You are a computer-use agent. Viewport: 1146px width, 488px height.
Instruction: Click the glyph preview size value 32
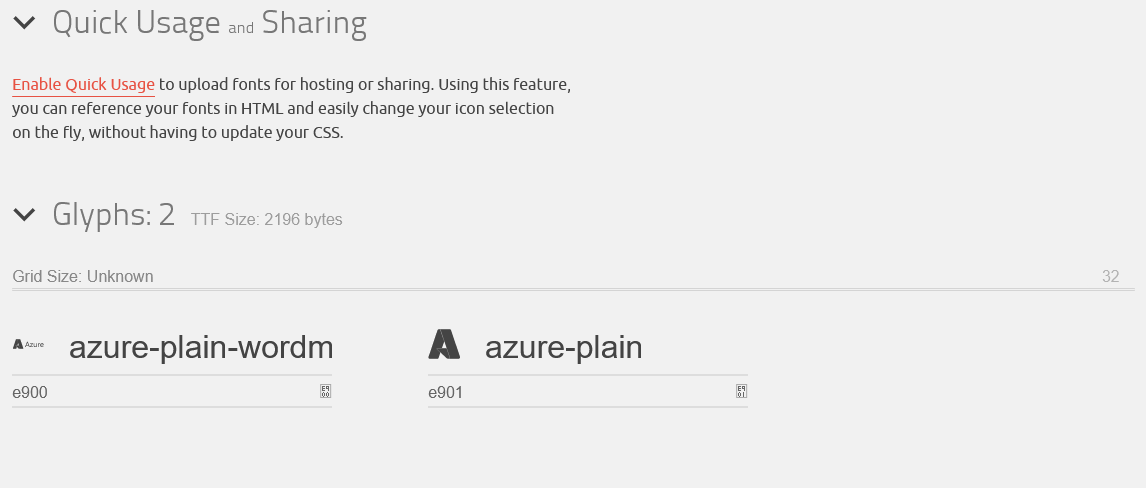[1110, 276]
